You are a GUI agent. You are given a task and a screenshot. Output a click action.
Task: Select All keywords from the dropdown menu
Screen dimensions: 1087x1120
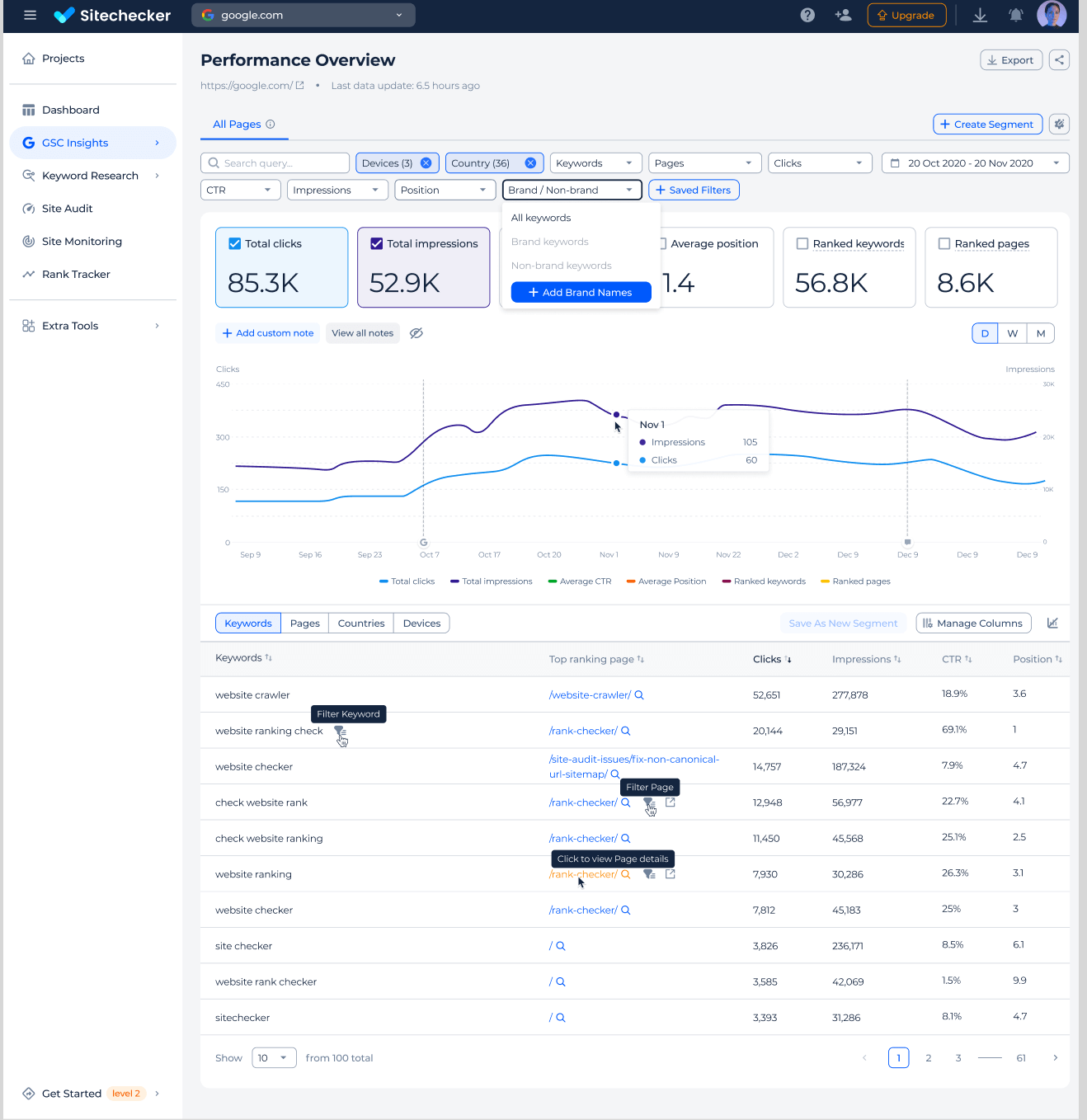[541, 218]
